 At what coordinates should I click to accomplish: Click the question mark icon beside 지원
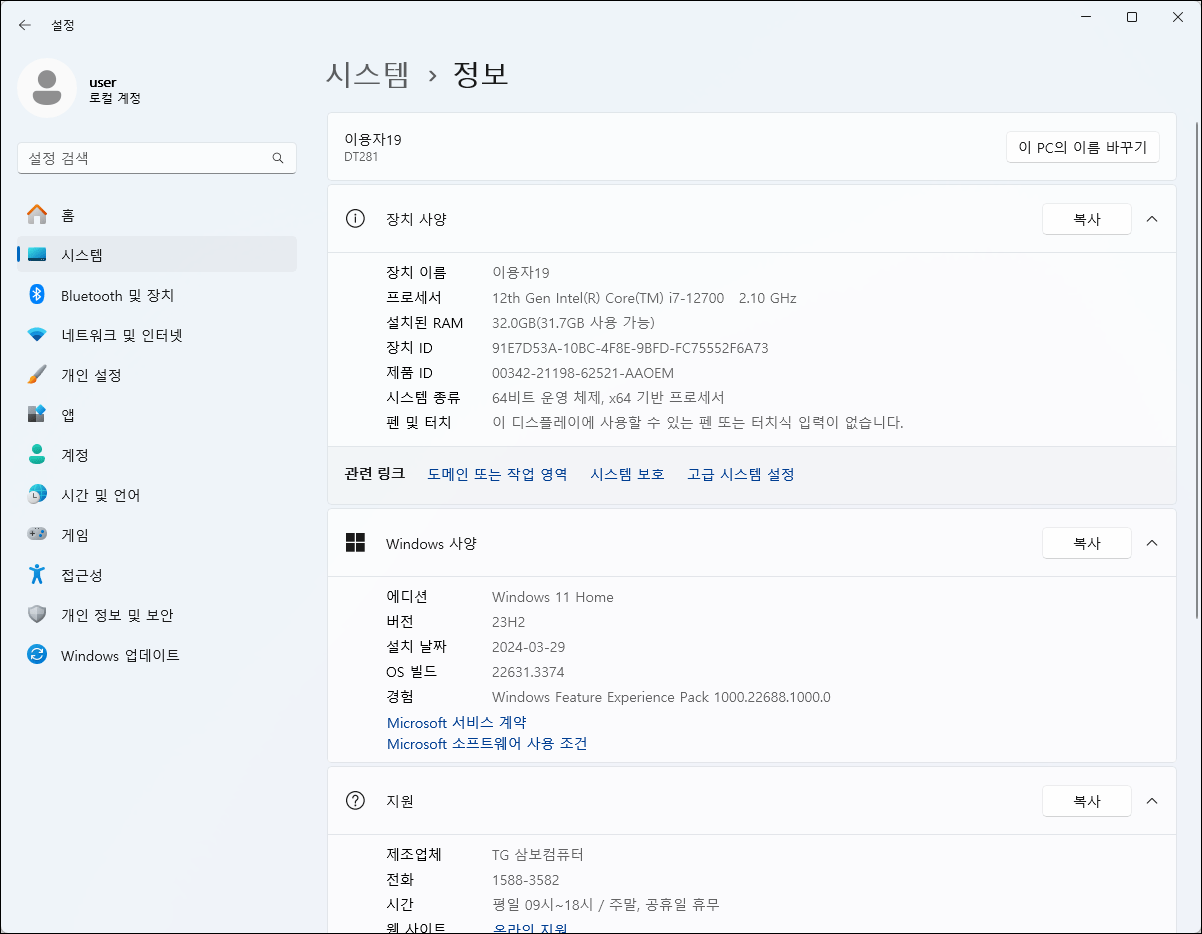(355, 801)
